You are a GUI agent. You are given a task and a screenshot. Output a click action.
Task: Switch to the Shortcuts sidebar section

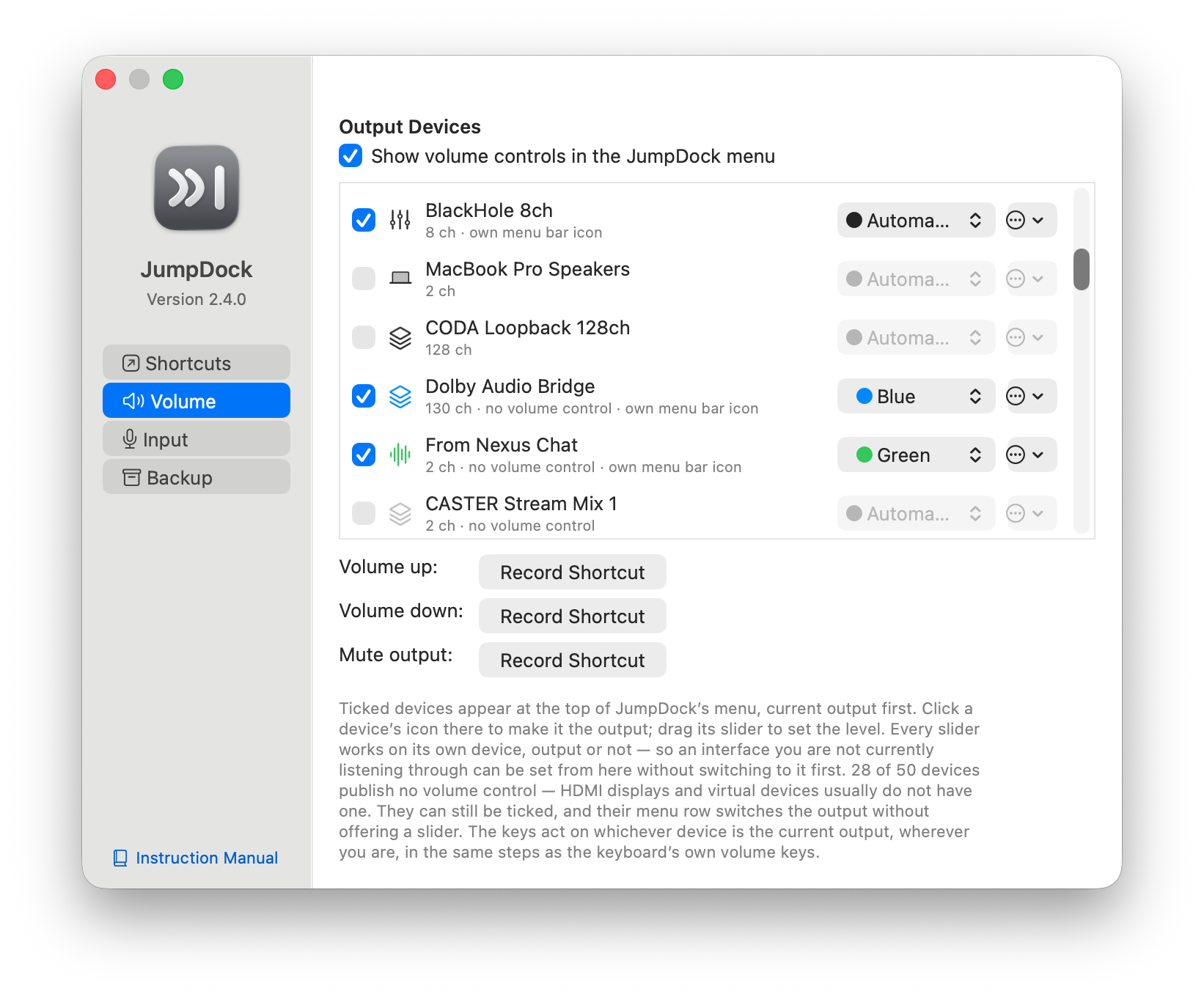197,363
